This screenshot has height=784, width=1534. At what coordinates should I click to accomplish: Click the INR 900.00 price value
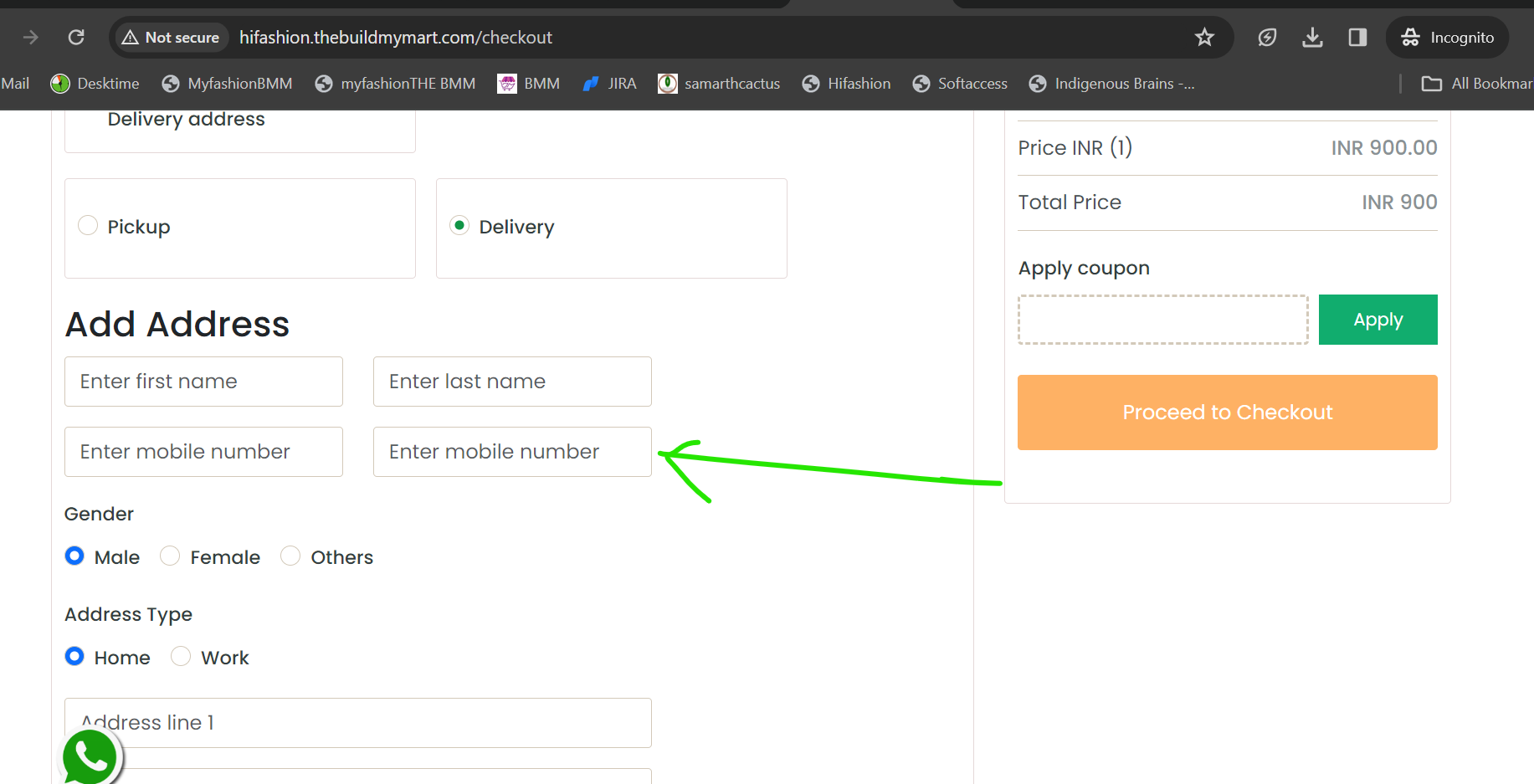click(1384, 148)
